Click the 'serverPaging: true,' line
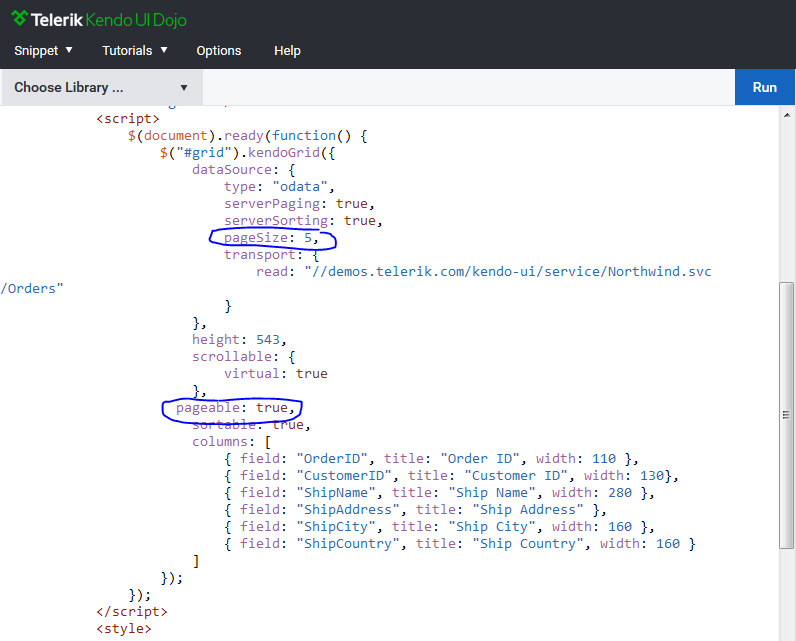796x641 pixels. click(300, 204)
